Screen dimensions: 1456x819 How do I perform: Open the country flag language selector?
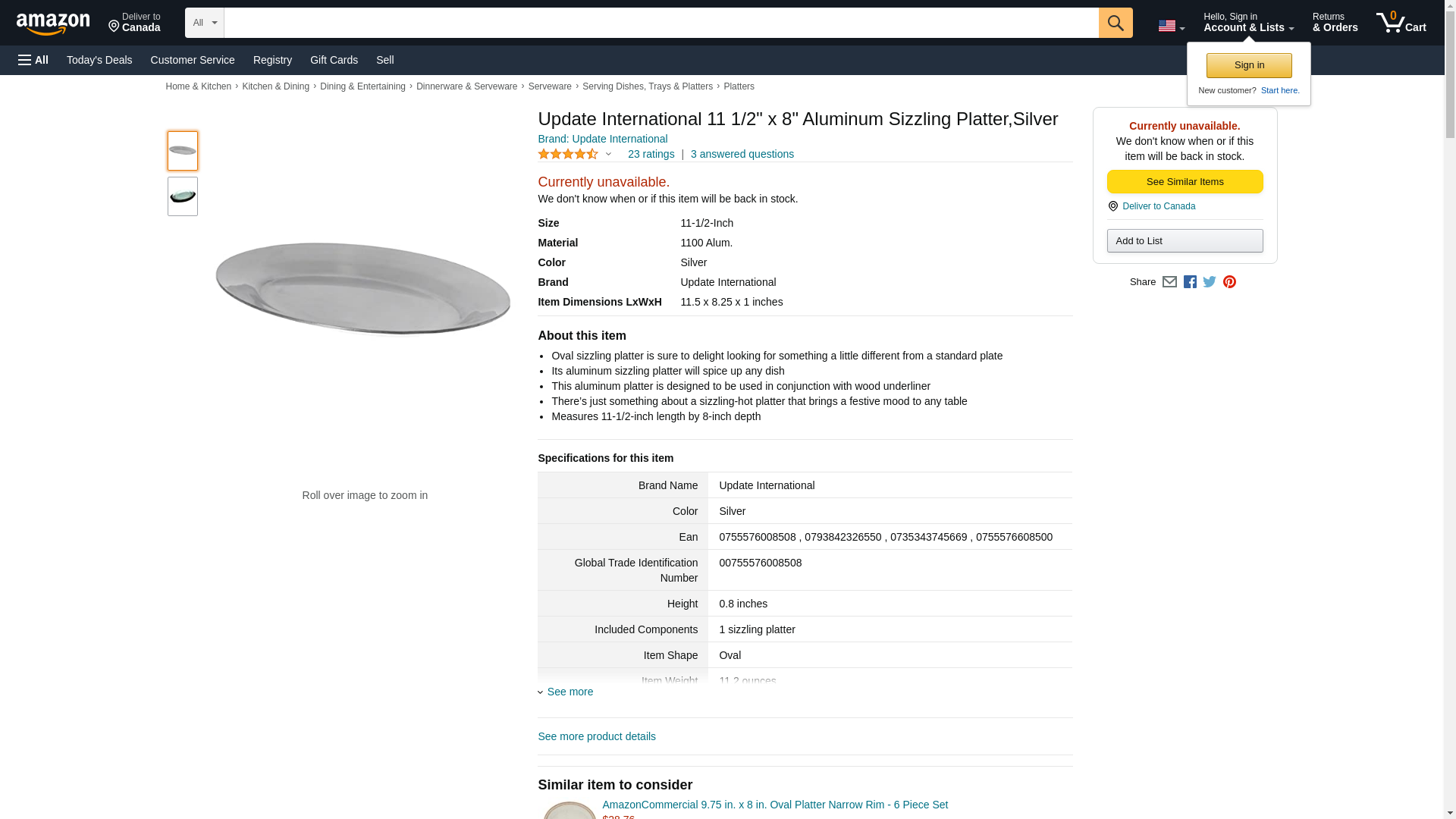pyautogui.click(x=1171, y=26)
